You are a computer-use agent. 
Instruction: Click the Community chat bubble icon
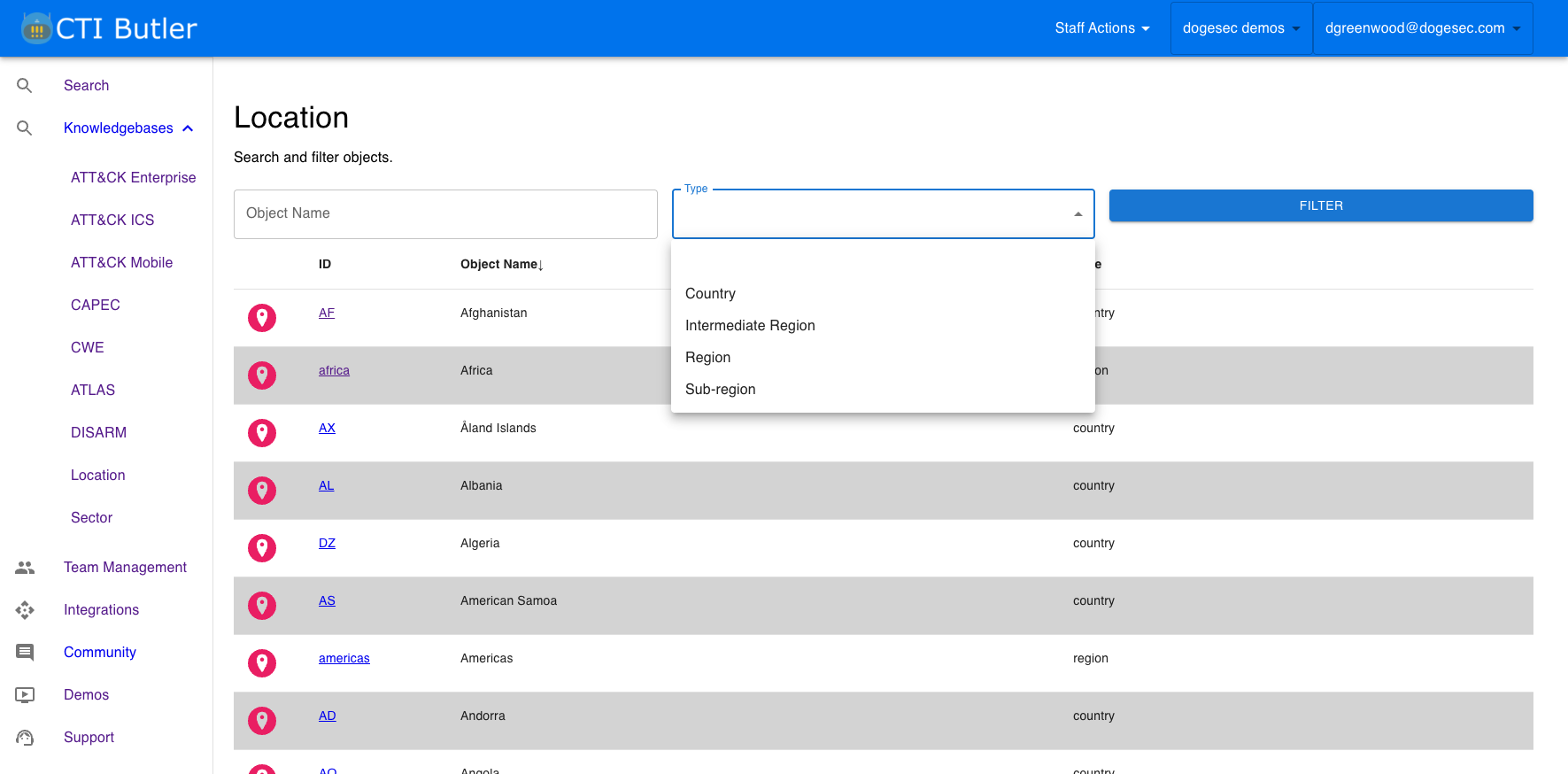pyautogui.click(x=25, y=653)
